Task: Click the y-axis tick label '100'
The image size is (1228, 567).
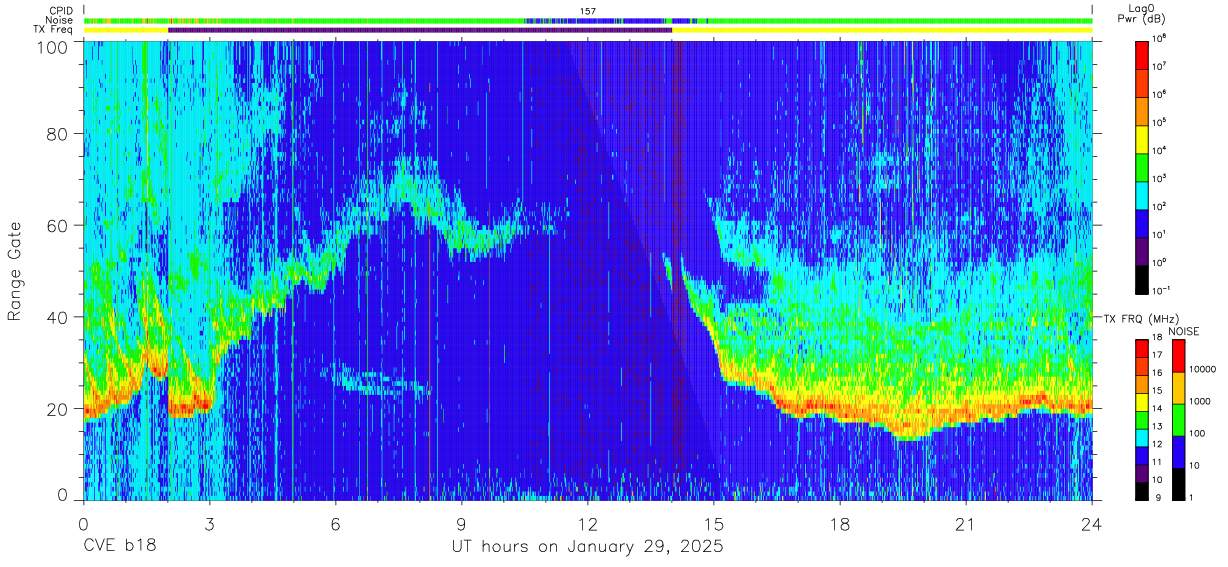Action: [52, 46]
